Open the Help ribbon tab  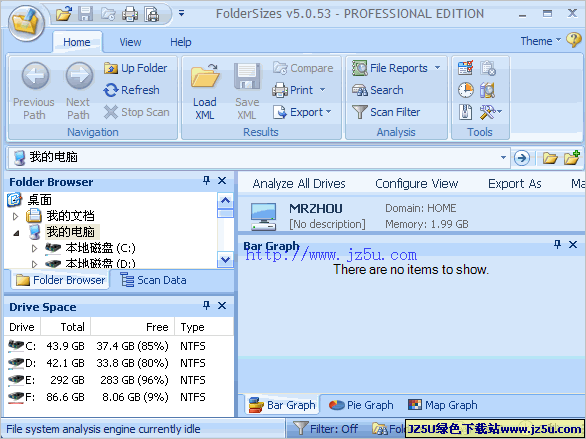181,42
